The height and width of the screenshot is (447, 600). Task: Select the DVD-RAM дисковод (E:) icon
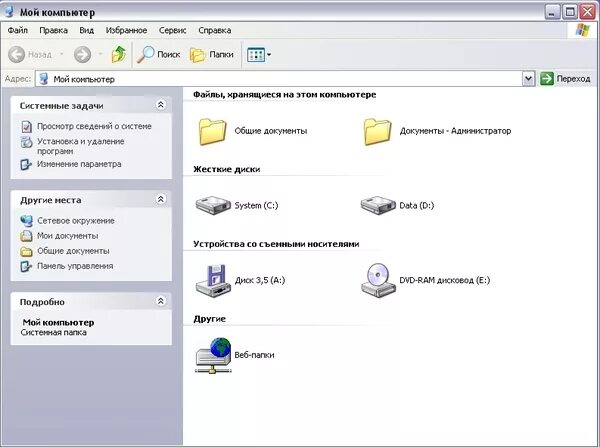point(378,280)
